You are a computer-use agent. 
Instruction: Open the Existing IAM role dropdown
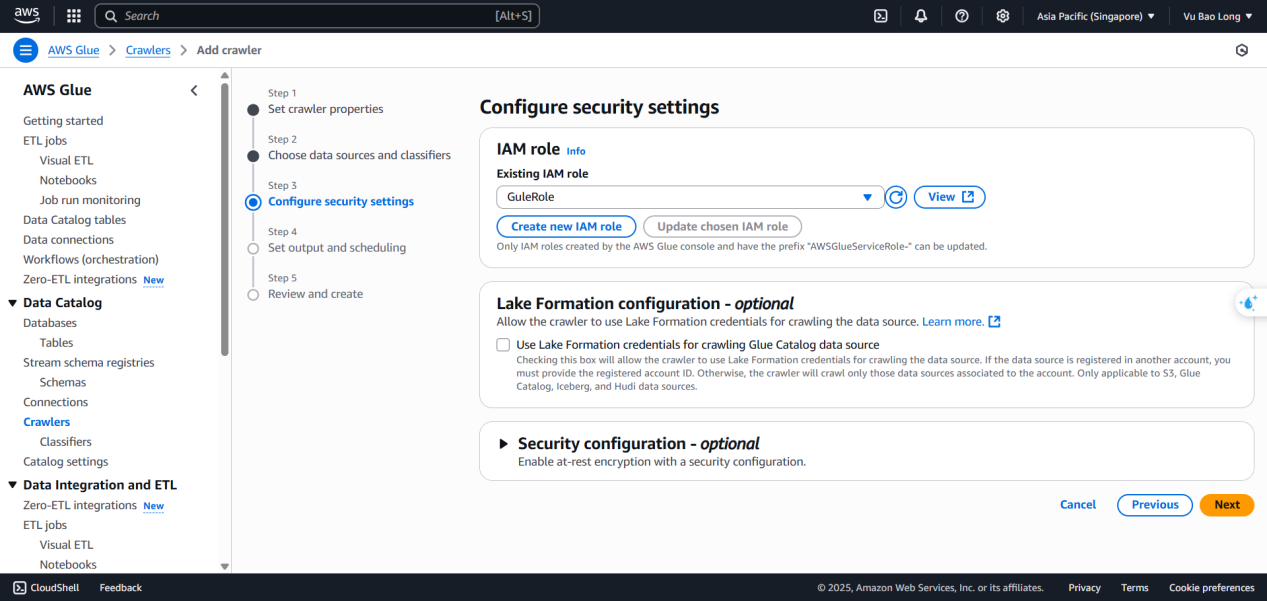690,197
